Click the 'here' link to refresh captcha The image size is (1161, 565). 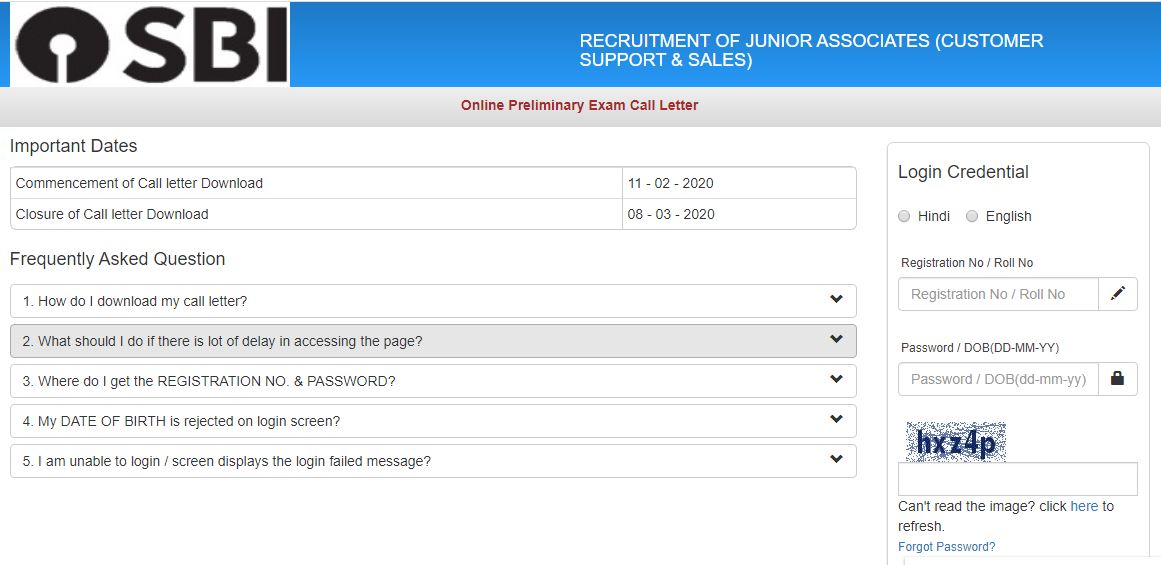pyautogui.click(x=1084, y=506)
